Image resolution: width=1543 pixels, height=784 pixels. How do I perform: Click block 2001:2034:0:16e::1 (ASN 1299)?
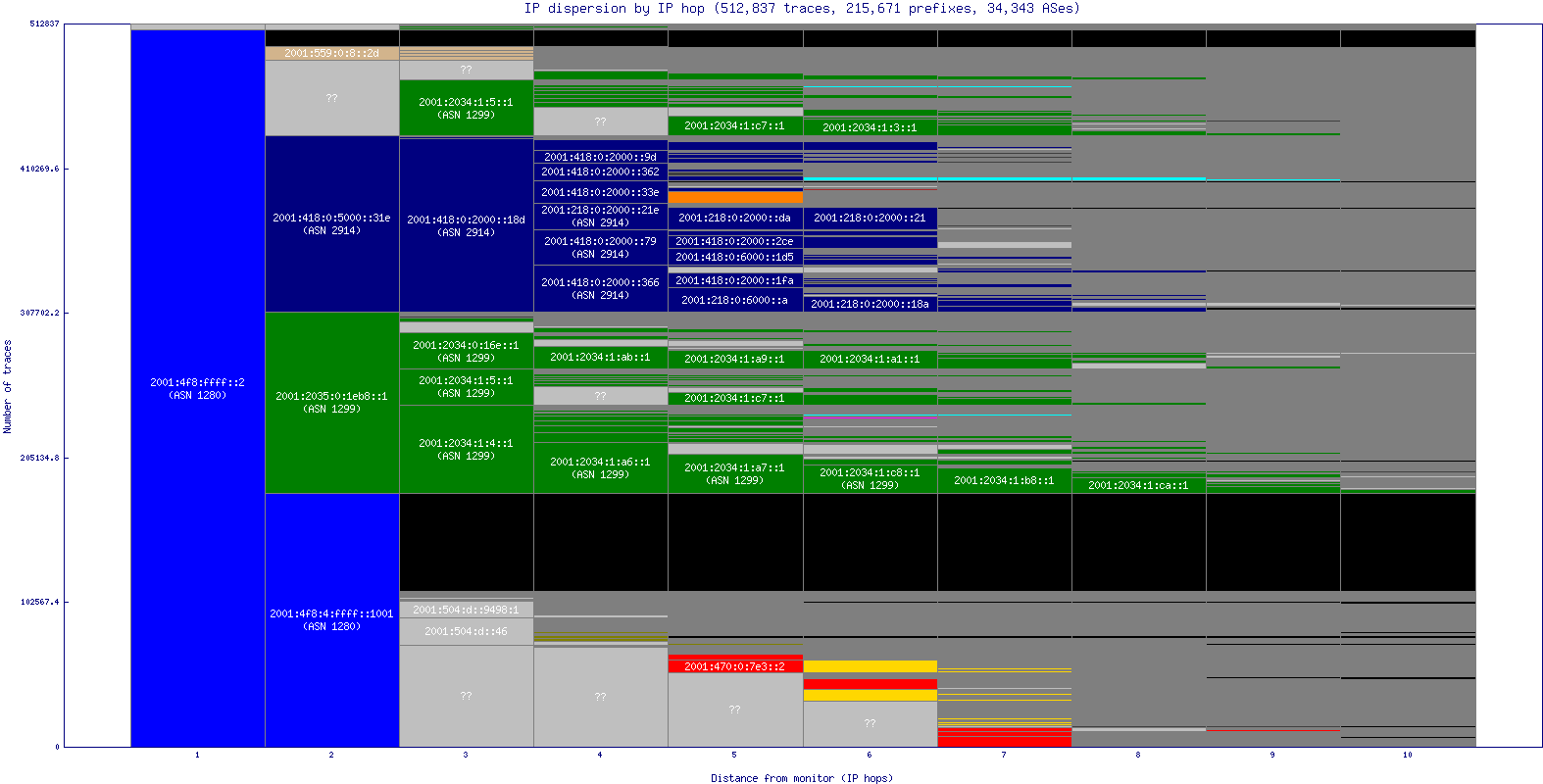466,351
